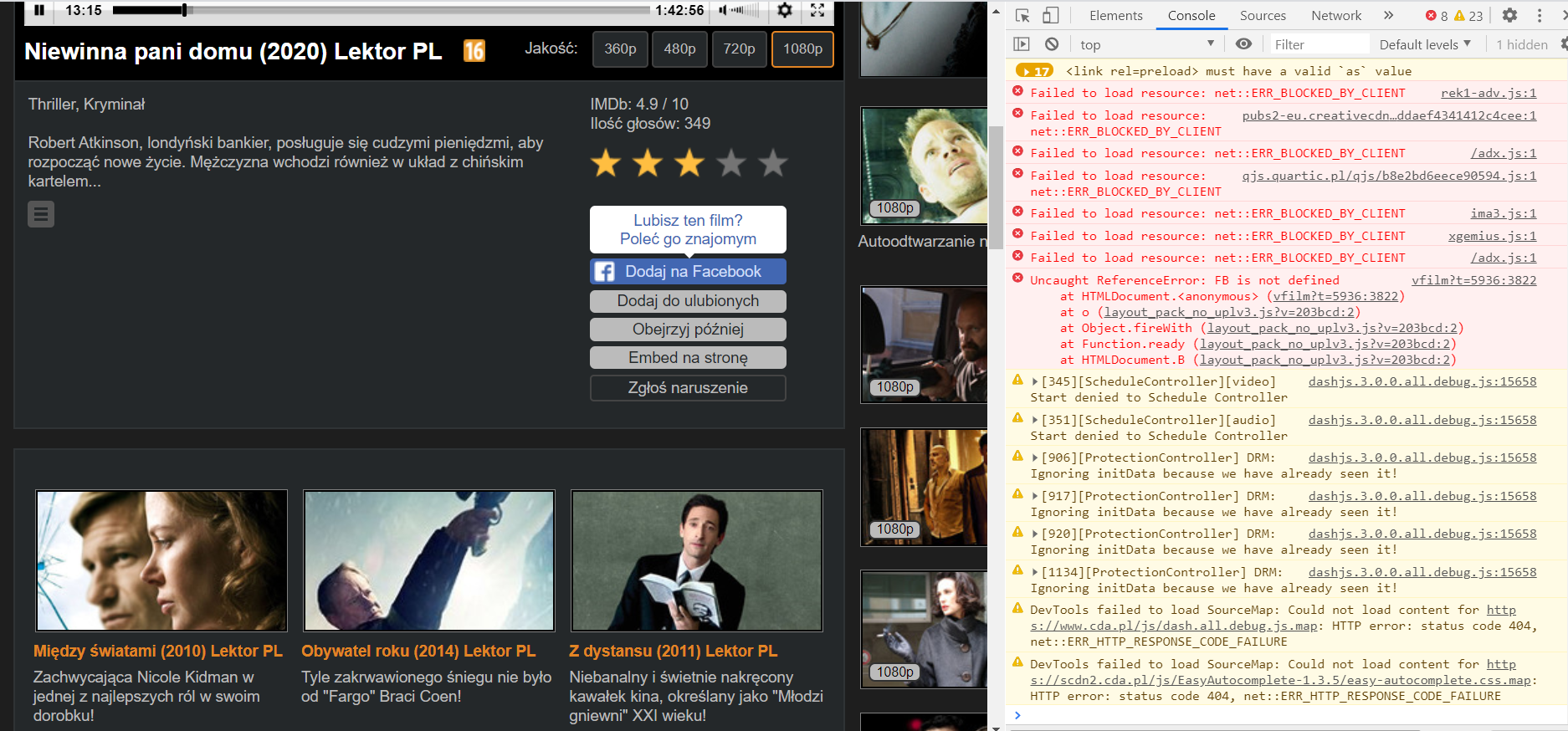Click Obejrzyj później button
The height and width of the screenshot is (731, 1568).
click(x=688, y=330)
